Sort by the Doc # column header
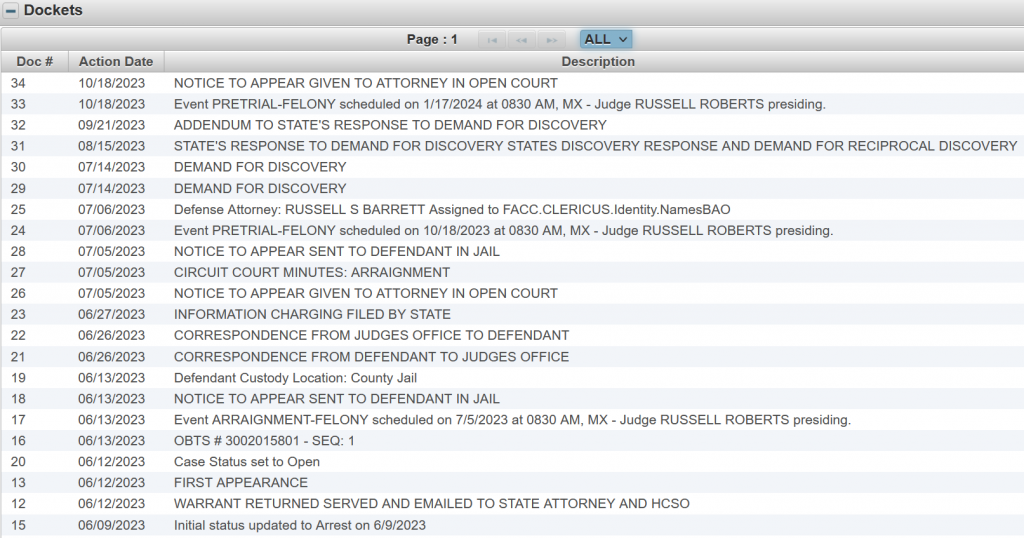Image resolution: width=1024 pixels, height=538 pixels. (35, 61)
